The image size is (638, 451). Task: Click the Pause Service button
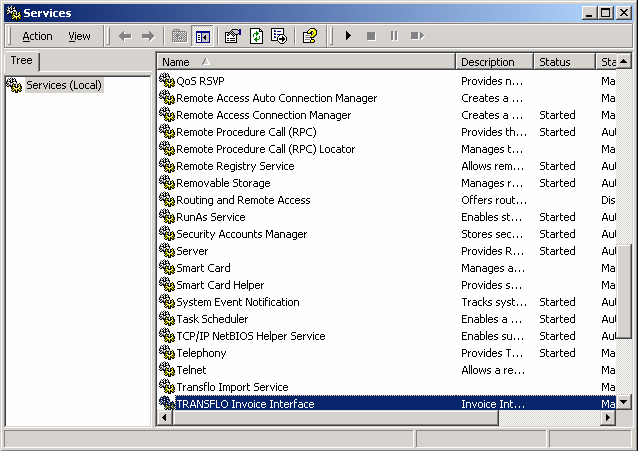(x=394, y=36)
